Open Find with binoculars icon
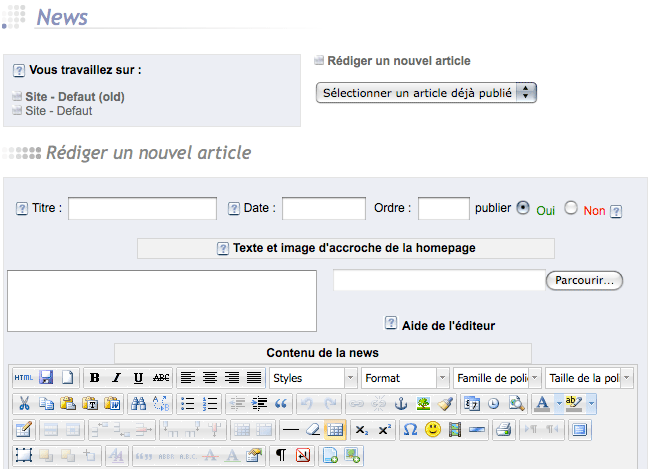650x469 pixels. point(138,403)
